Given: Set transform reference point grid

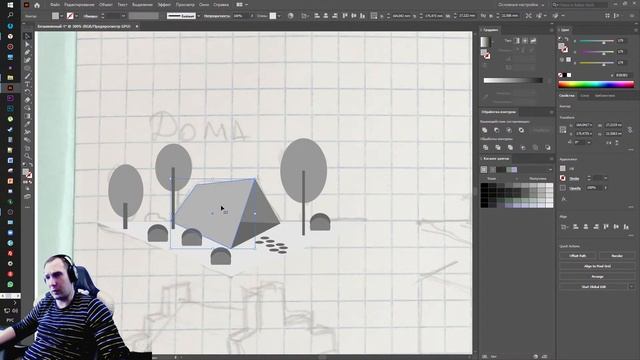Looking at the screenshot, I should tap(563, 129).
